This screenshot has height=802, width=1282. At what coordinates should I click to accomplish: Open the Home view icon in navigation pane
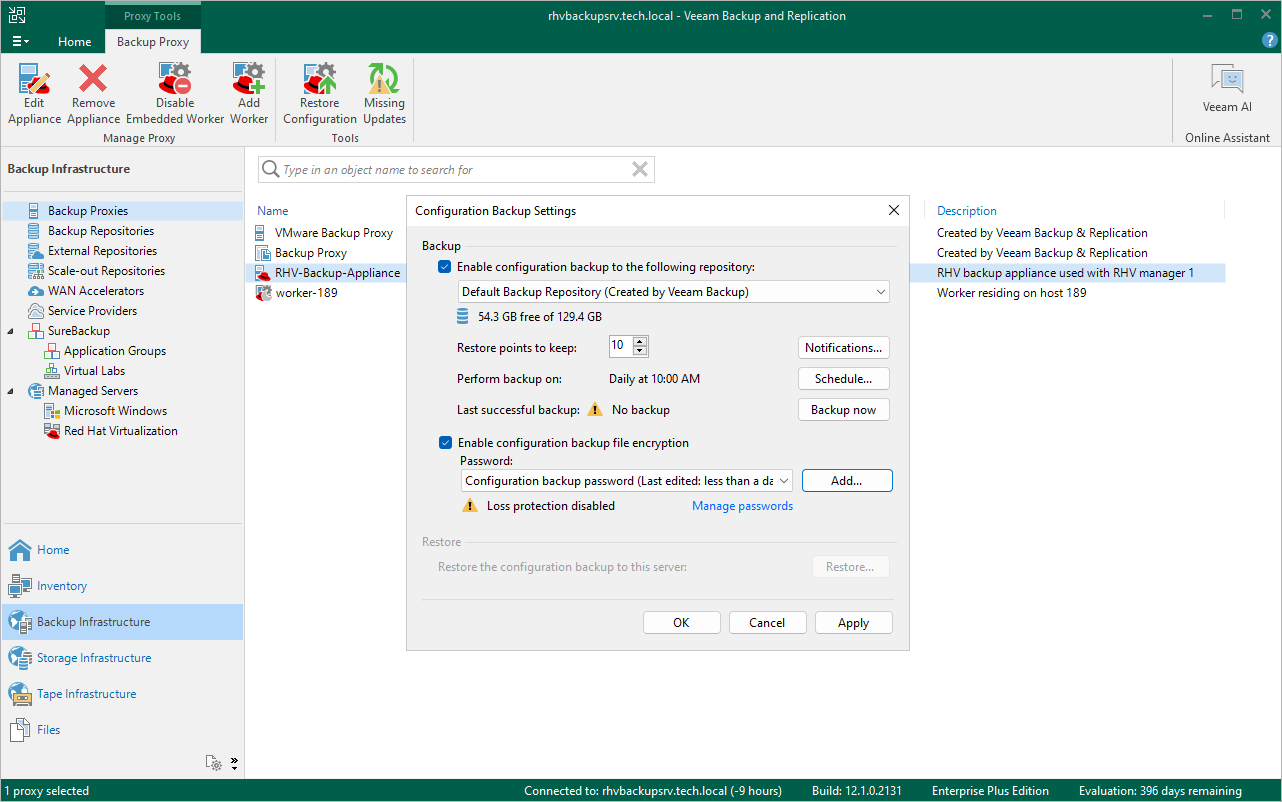point(20,550)
